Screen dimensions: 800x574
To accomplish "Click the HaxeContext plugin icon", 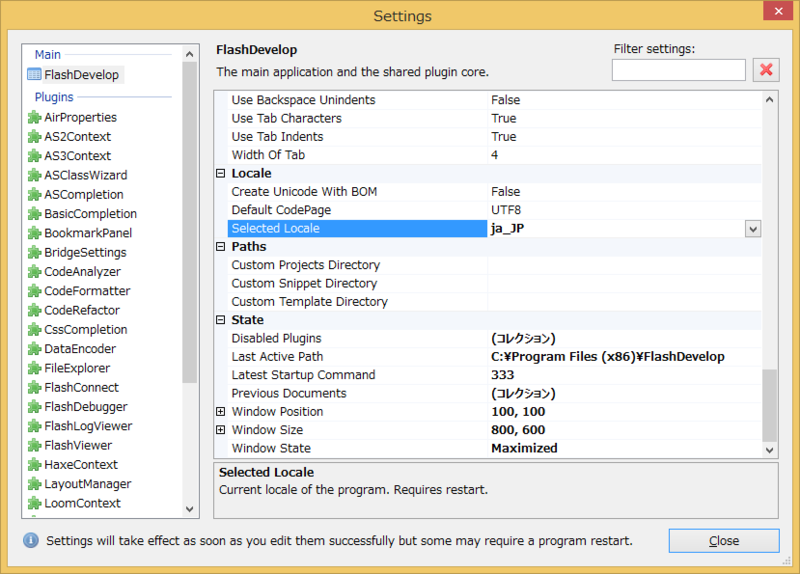I will point(34,465).
